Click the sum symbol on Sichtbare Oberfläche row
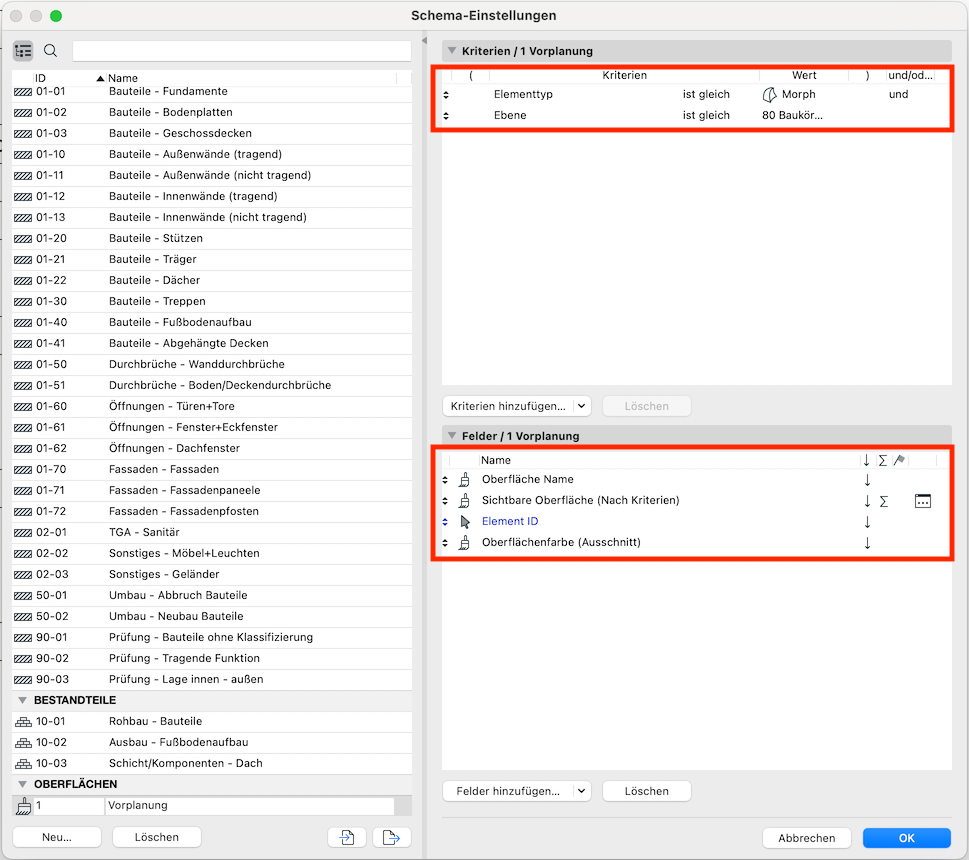This screenshot has height=860, width=969. coord(884,501)
